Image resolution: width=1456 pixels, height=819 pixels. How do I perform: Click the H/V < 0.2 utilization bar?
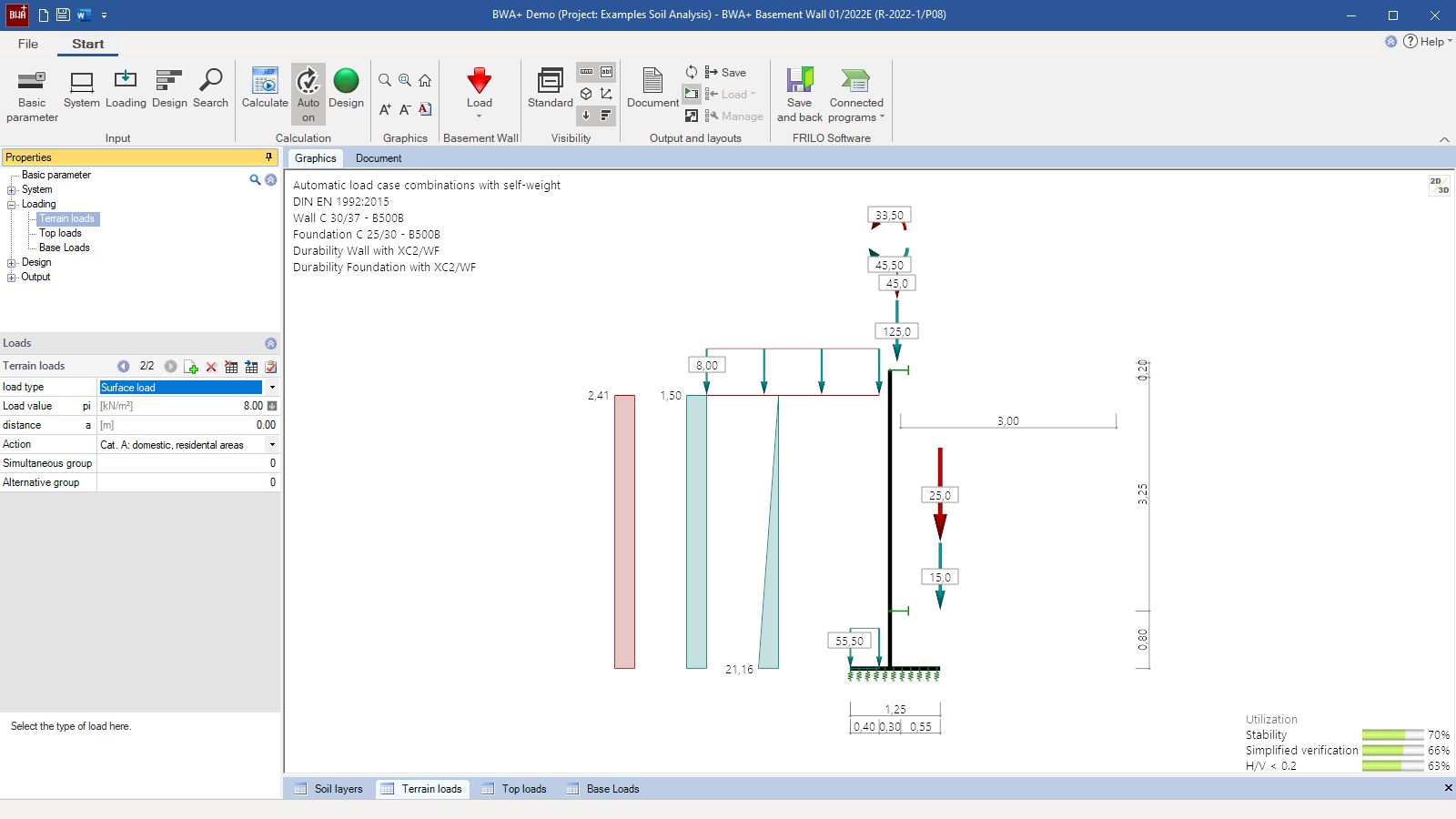point(1392,766)
